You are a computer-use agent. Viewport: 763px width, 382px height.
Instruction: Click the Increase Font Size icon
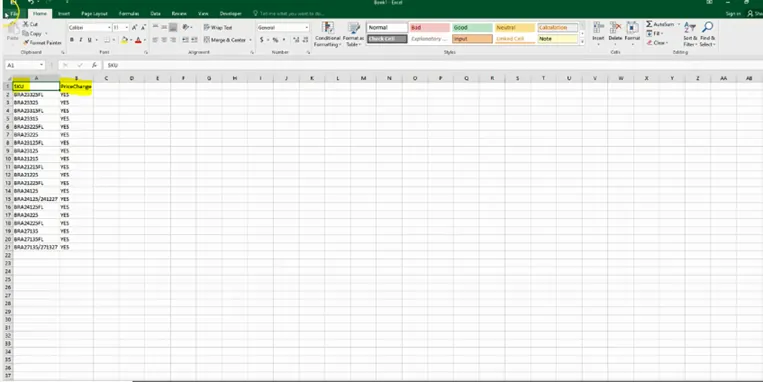click(135, 28)
